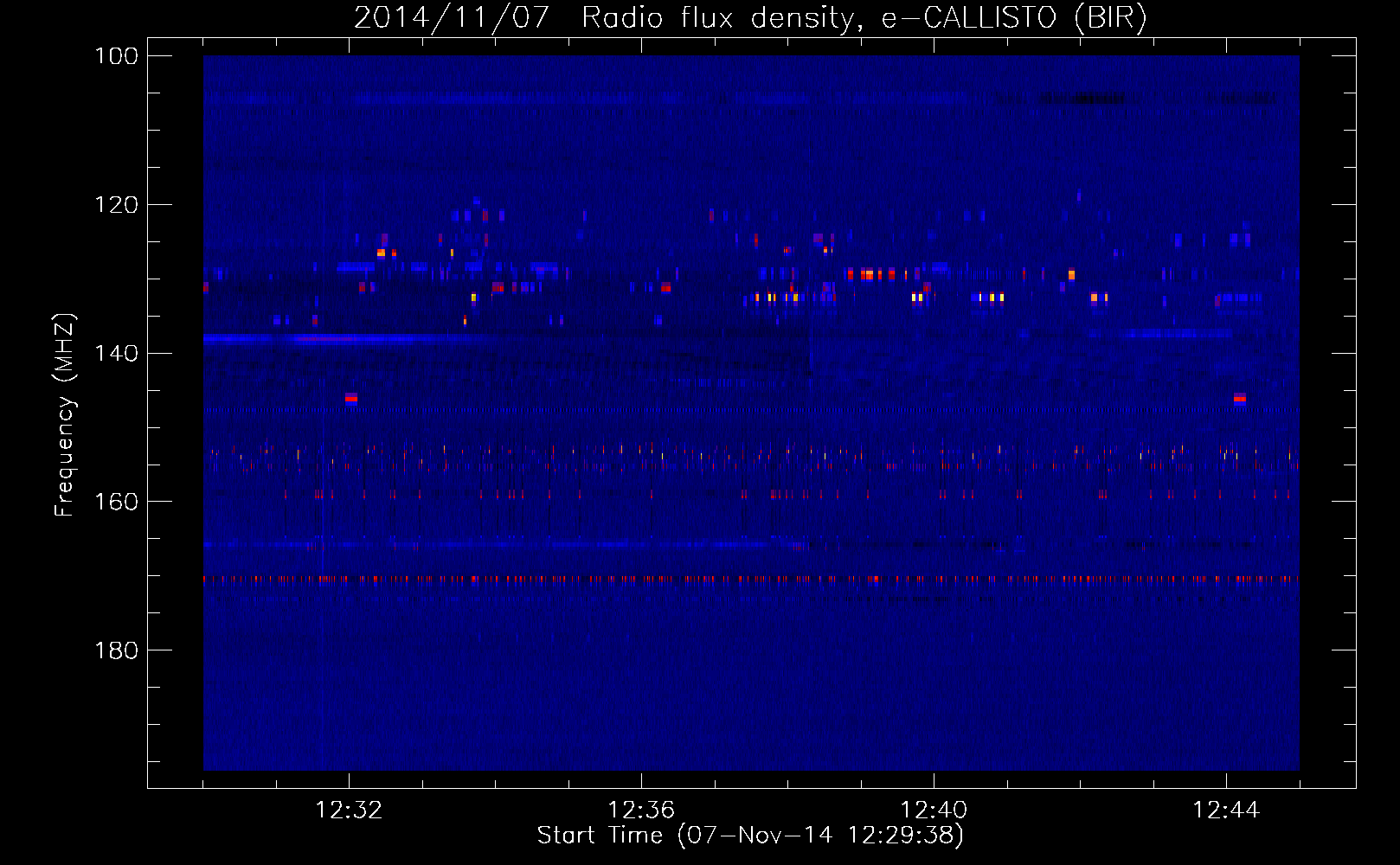This screenshot has width=1400, height=865.
Task: Click the '12:36' time tick label
Action: tap(641, 810)
